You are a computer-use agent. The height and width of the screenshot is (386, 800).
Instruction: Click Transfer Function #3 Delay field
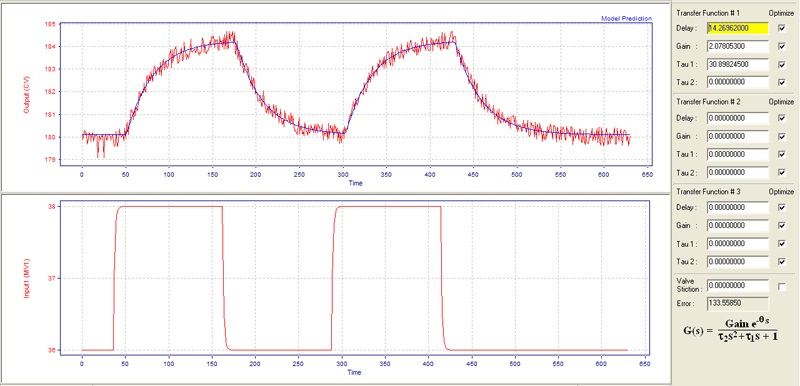(x=737, y=208)
